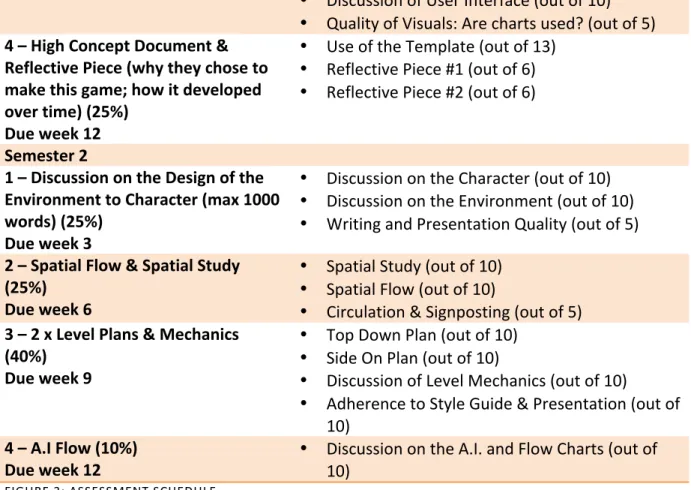This screenshot has width=691, height=490.
Task: Click 'Reflective Piece #2 (out of 6)' line
Action: [431, 92]
